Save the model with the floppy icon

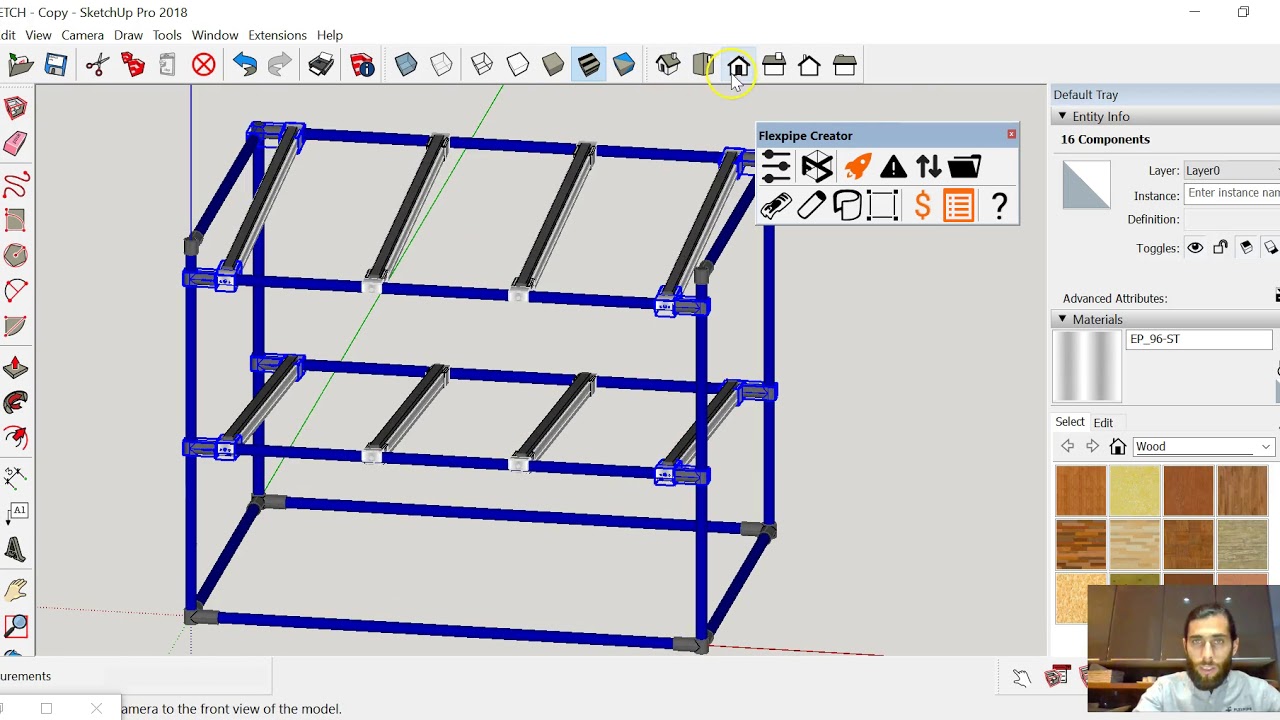(56, 66)
